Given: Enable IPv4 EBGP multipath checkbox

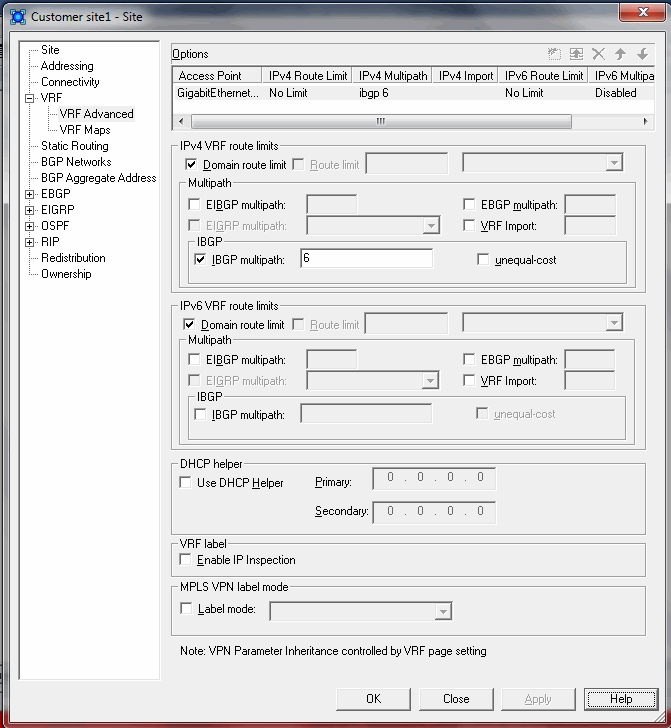Looking at the screenshot, I should click(469, 204).
